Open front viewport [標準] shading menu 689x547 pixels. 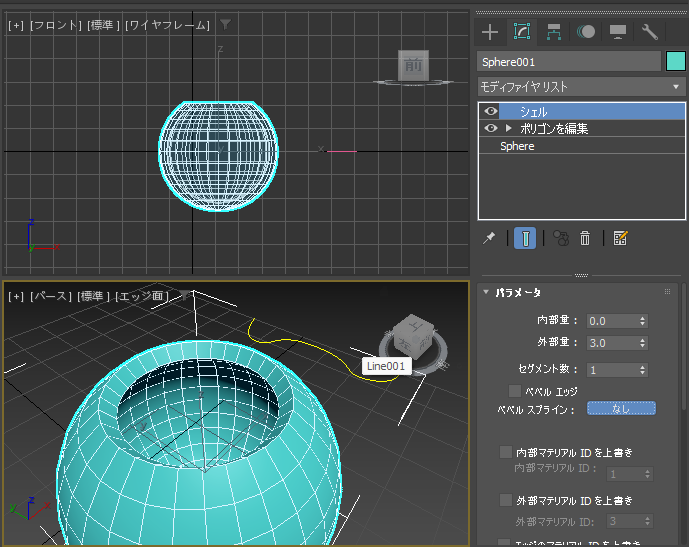[103, 25]
